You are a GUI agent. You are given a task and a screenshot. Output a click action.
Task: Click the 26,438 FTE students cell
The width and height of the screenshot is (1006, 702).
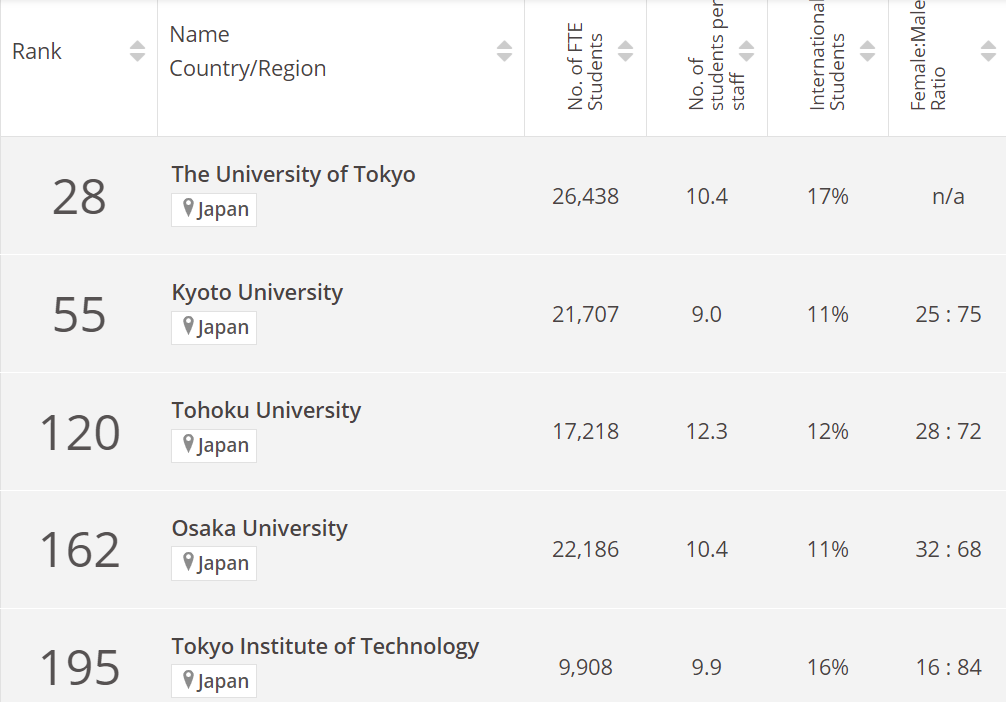pyautogui.click(x=585, y=196)
